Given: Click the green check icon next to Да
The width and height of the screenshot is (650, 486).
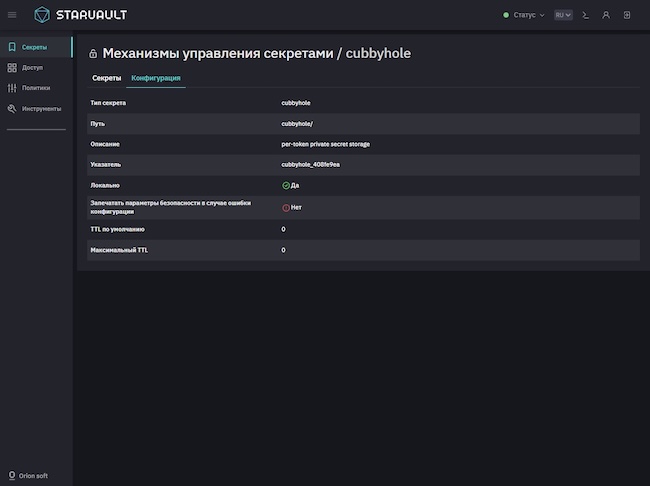Looking at the screenshot, I should coord(286,185).
